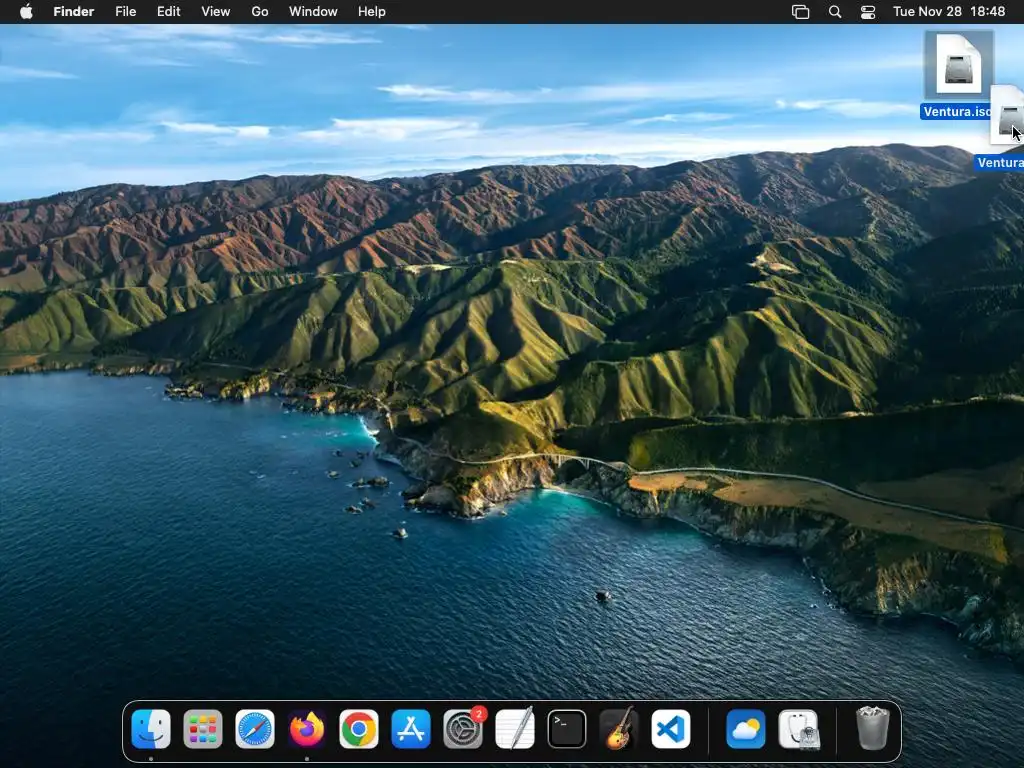Open the App Store dock icon
The width and height of the screenshot is (1024, 768).
(x=411, y=729)
